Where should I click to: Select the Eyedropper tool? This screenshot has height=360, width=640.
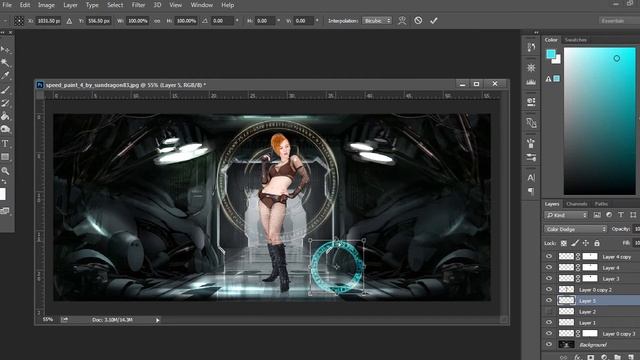[x=5, y=76]
